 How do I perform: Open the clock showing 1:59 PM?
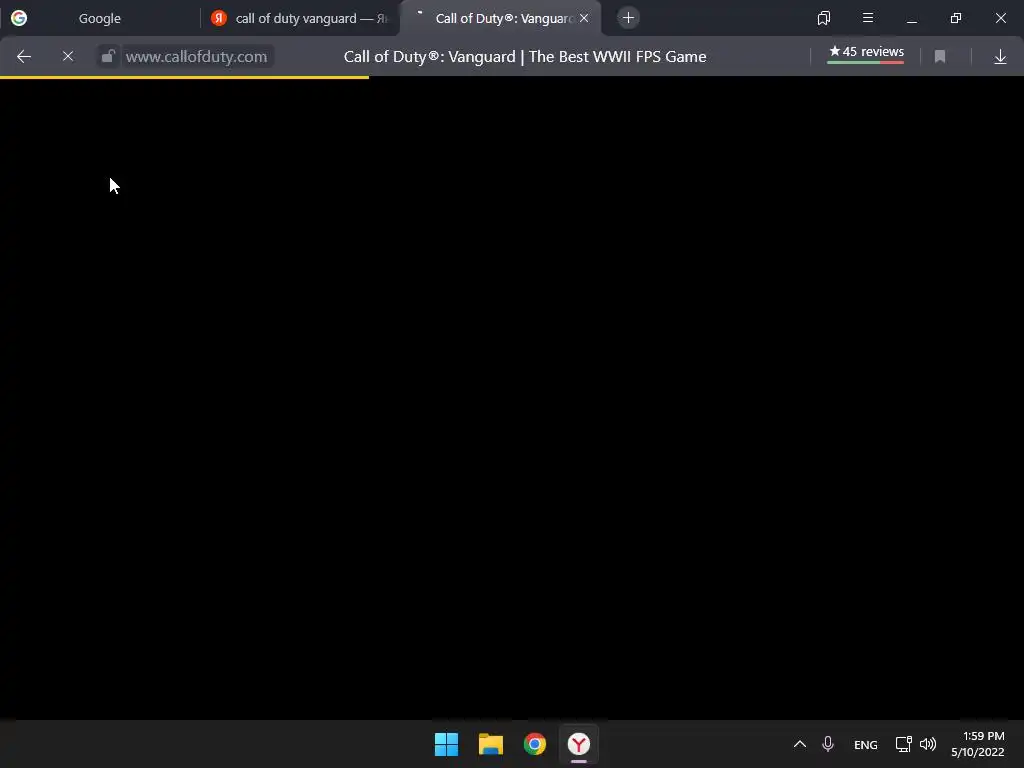point(978,744)
